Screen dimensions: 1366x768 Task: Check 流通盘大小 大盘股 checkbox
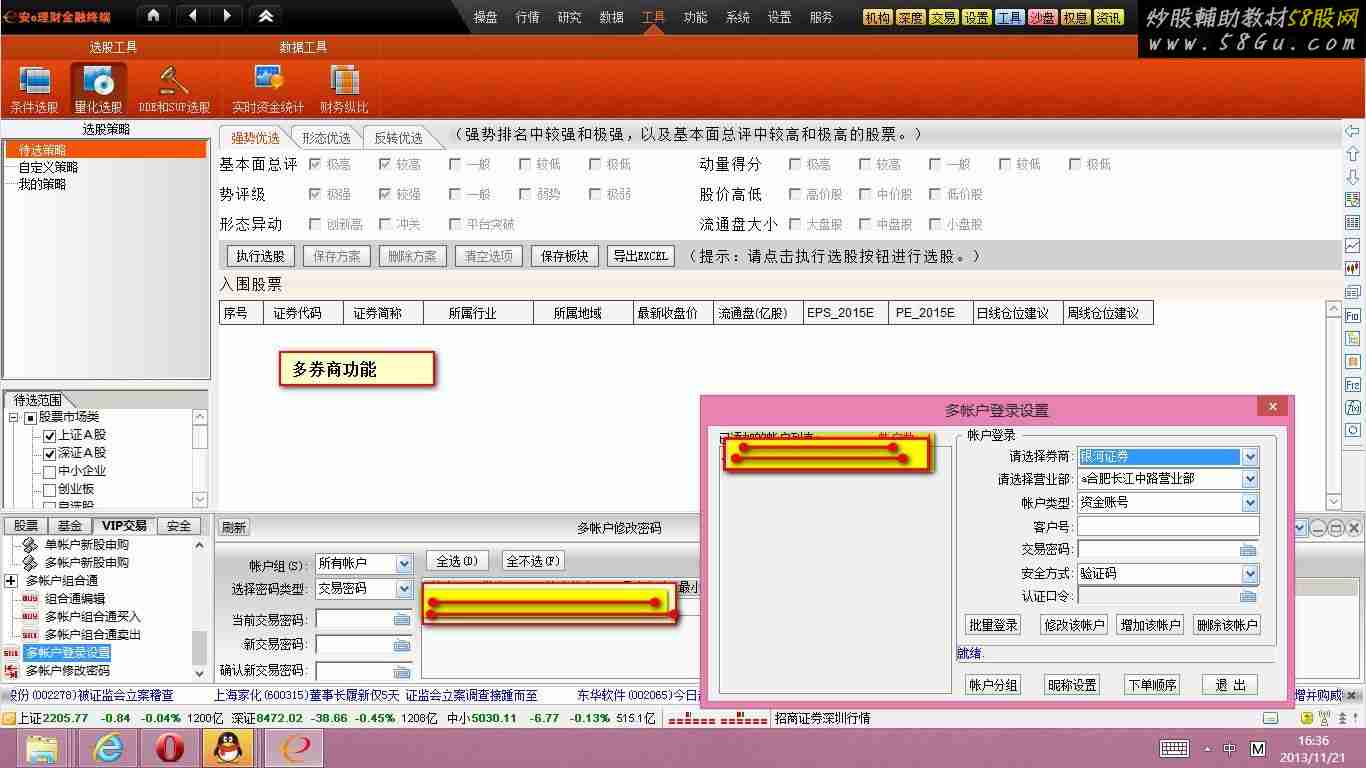[795, 224]
